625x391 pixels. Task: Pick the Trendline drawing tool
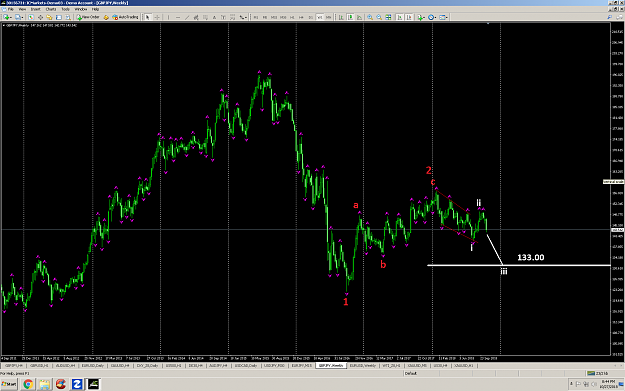coord(187,17)
